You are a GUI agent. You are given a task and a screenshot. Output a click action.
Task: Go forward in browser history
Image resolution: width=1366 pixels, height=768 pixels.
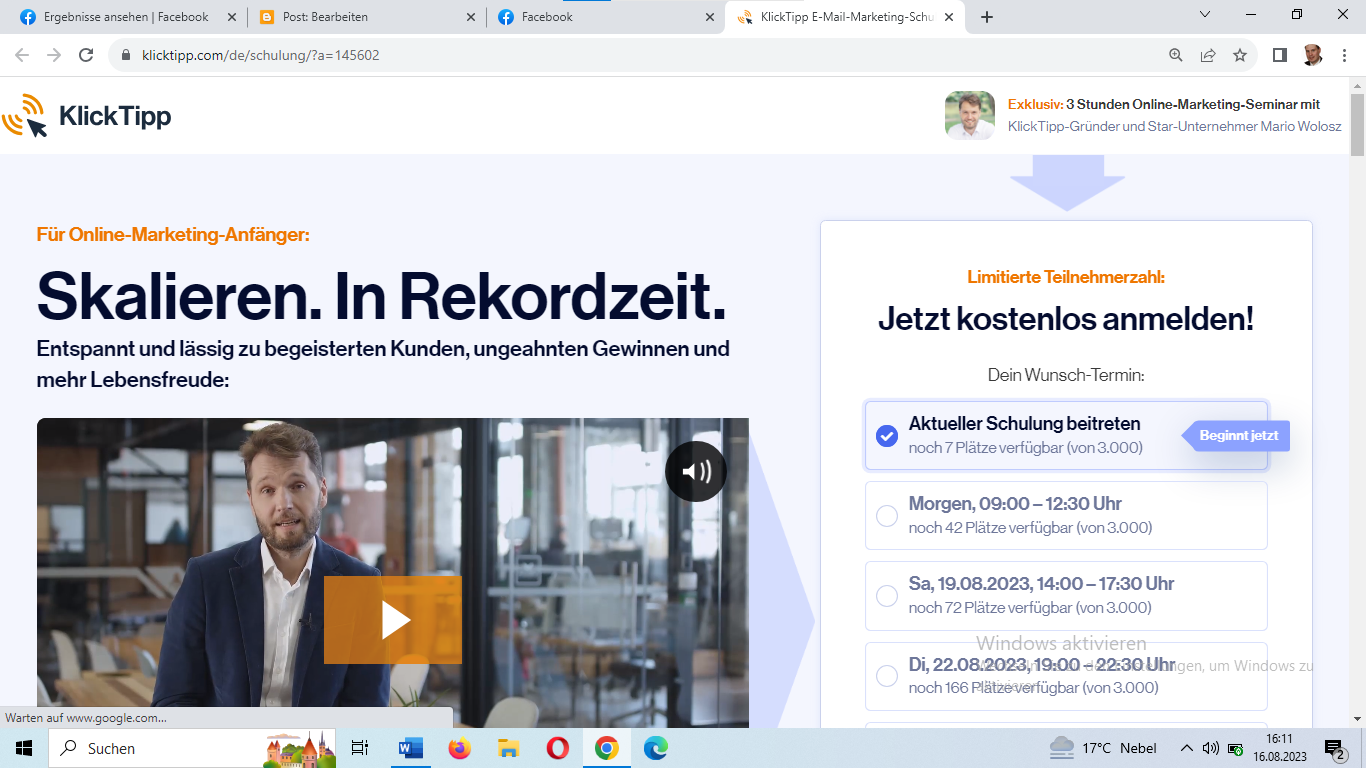click(54, 55)
